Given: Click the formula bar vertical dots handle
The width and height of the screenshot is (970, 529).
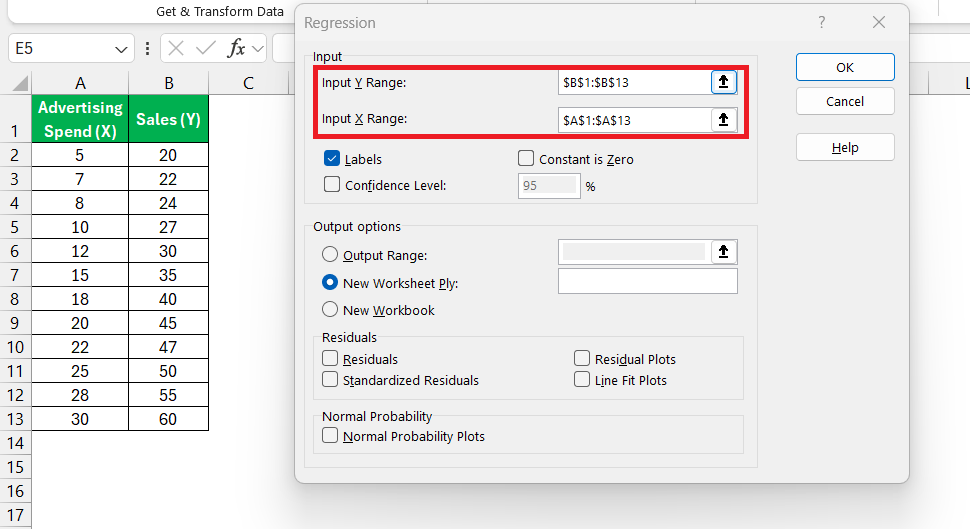Looking at the screenshot, I should [x=147, y=48].
